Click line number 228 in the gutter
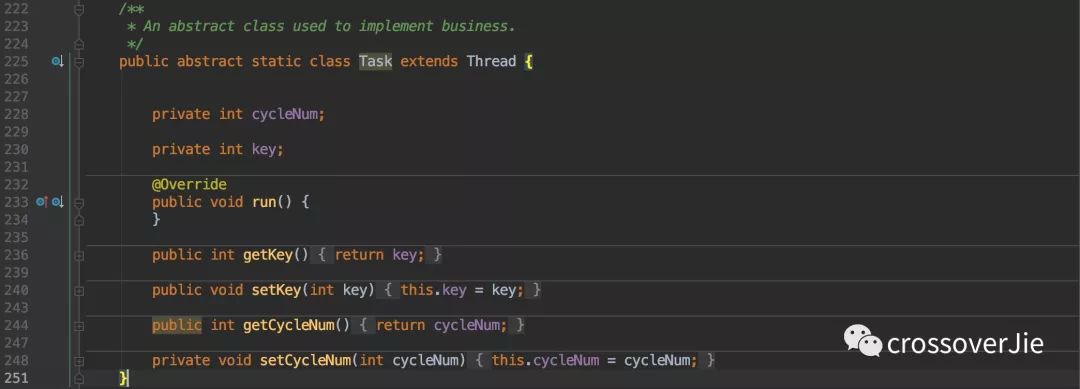Screen dimensions: 1080x389 coord(15,114)
